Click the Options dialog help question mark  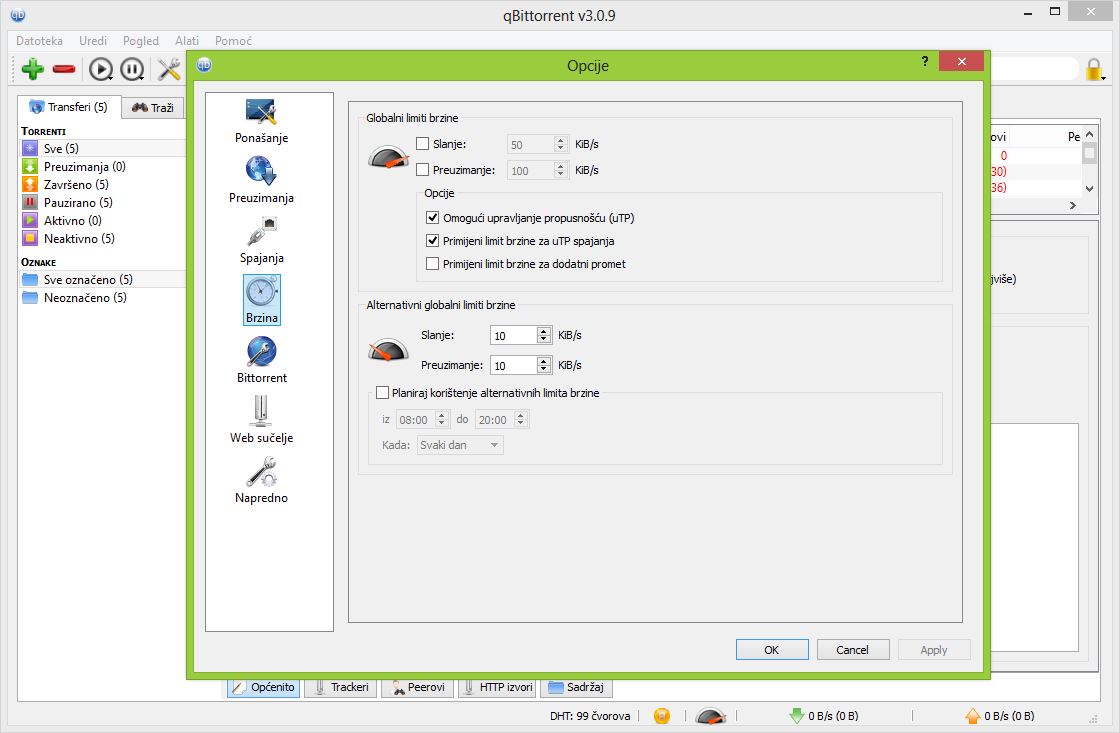[924, 61]
